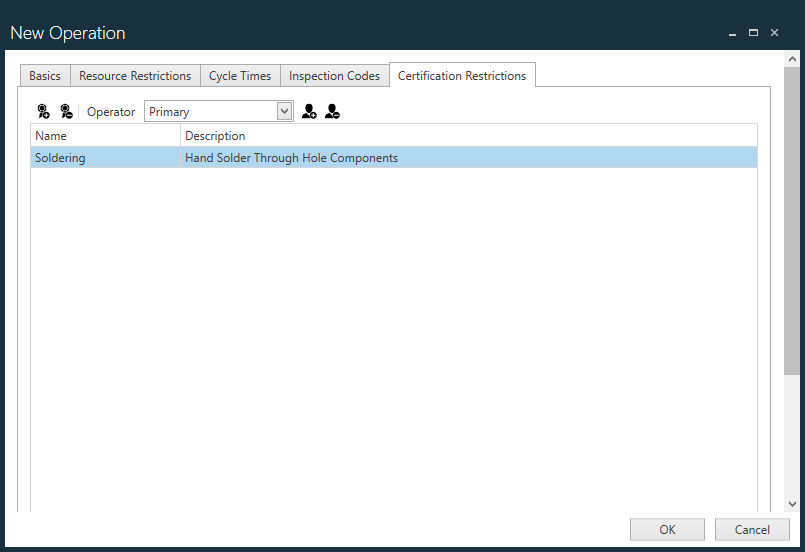
Task: Switch to the Basics tab
Action: 45,76
